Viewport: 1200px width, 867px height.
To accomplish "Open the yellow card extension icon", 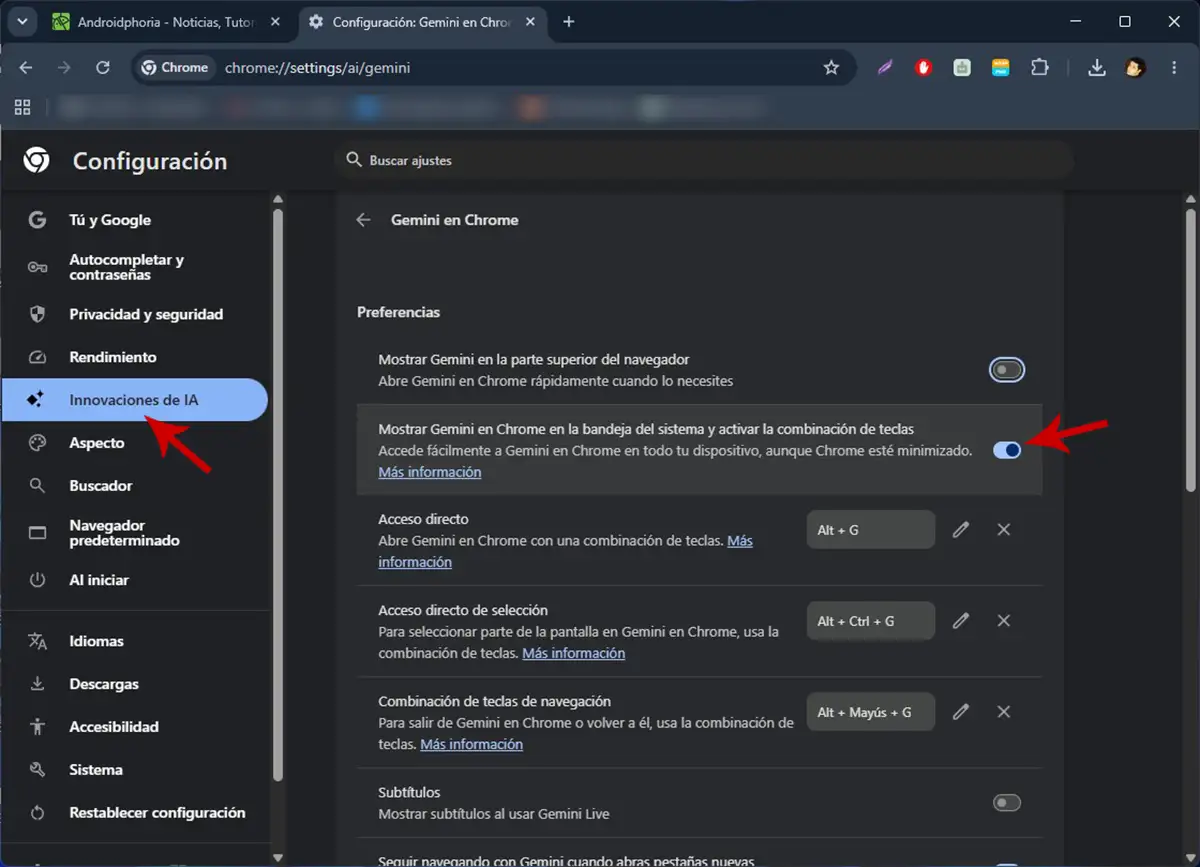I will click(x=1000, y=68).
